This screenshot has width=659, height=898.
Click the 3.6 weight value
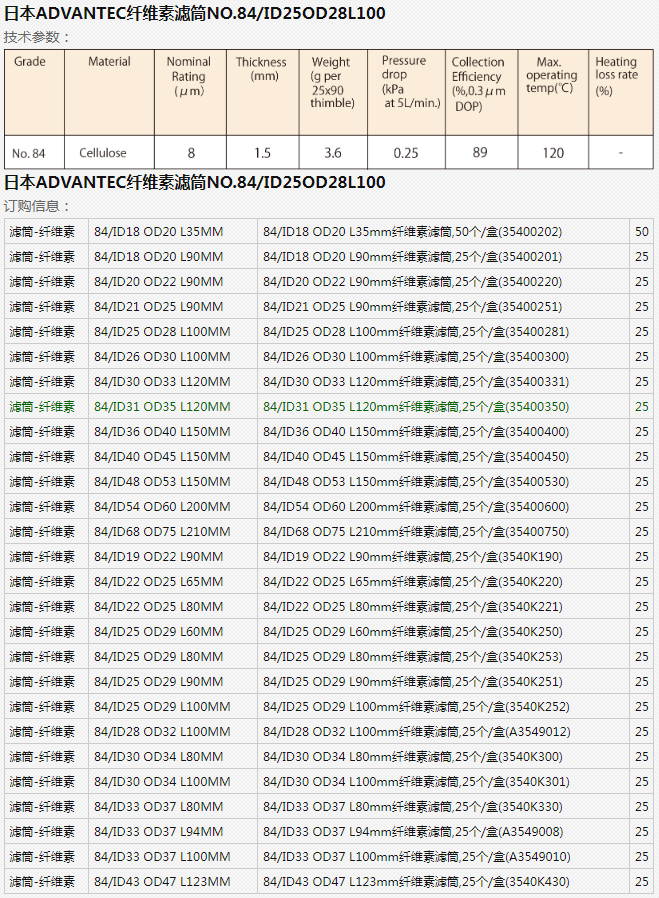[333, 153]
